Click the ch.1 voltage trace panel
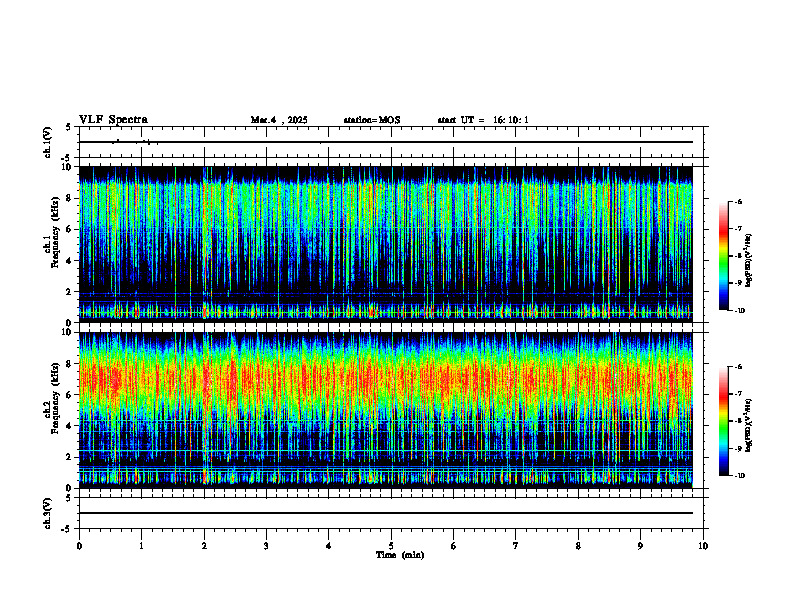Image resolution: width=792 pixels, height=612 pixels. (x=391, y=142)
